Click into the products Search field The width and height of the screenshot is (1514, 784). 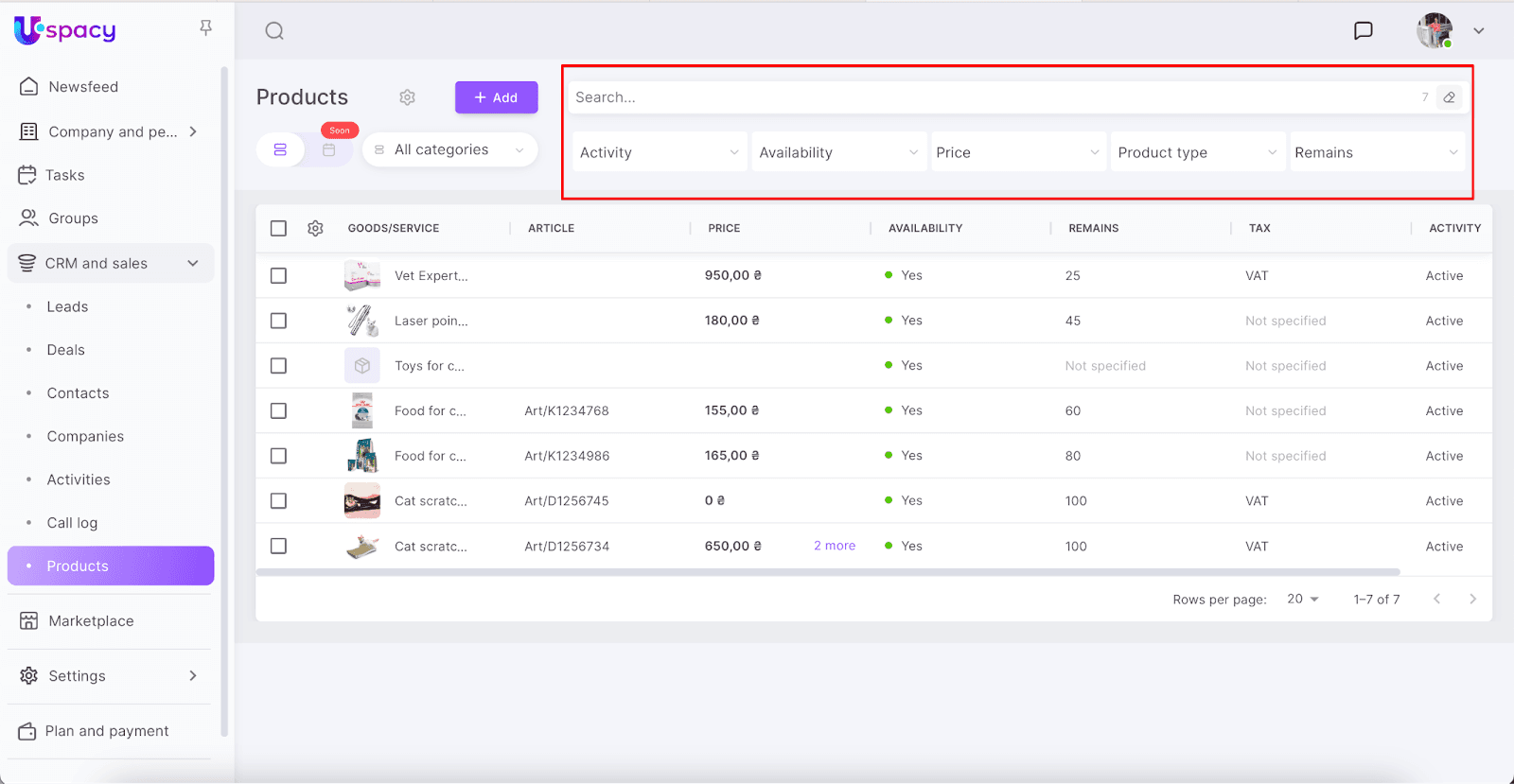pyautogui.click(x=994, y=97)
